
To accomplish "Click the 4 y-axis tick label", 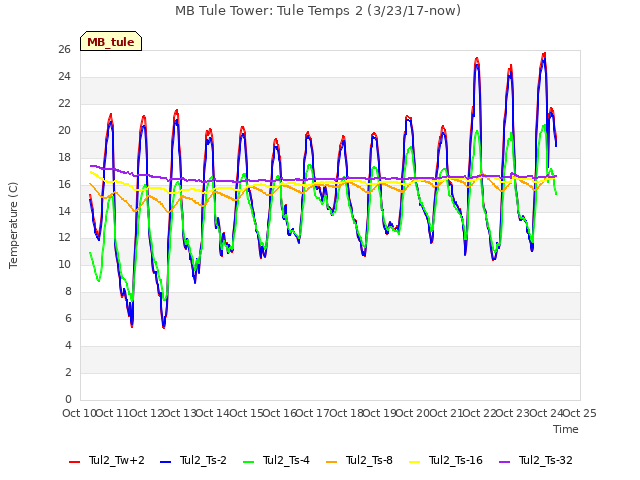I will (68, 345).
